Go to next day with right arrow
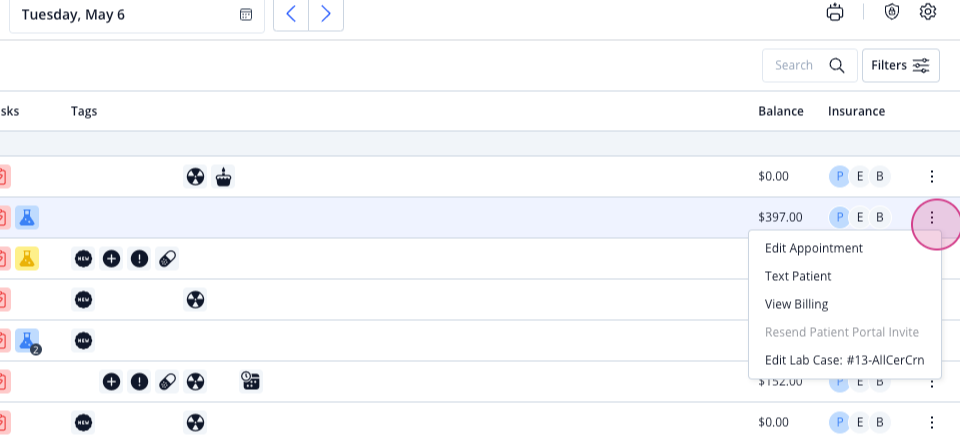Image resolution: width=960 pixels, height=441 pixels. click(326, 14)
